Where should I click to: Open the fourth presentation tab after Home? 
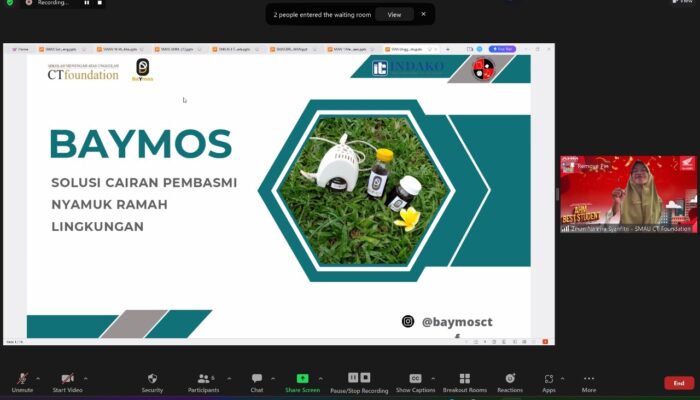[236, 50]
